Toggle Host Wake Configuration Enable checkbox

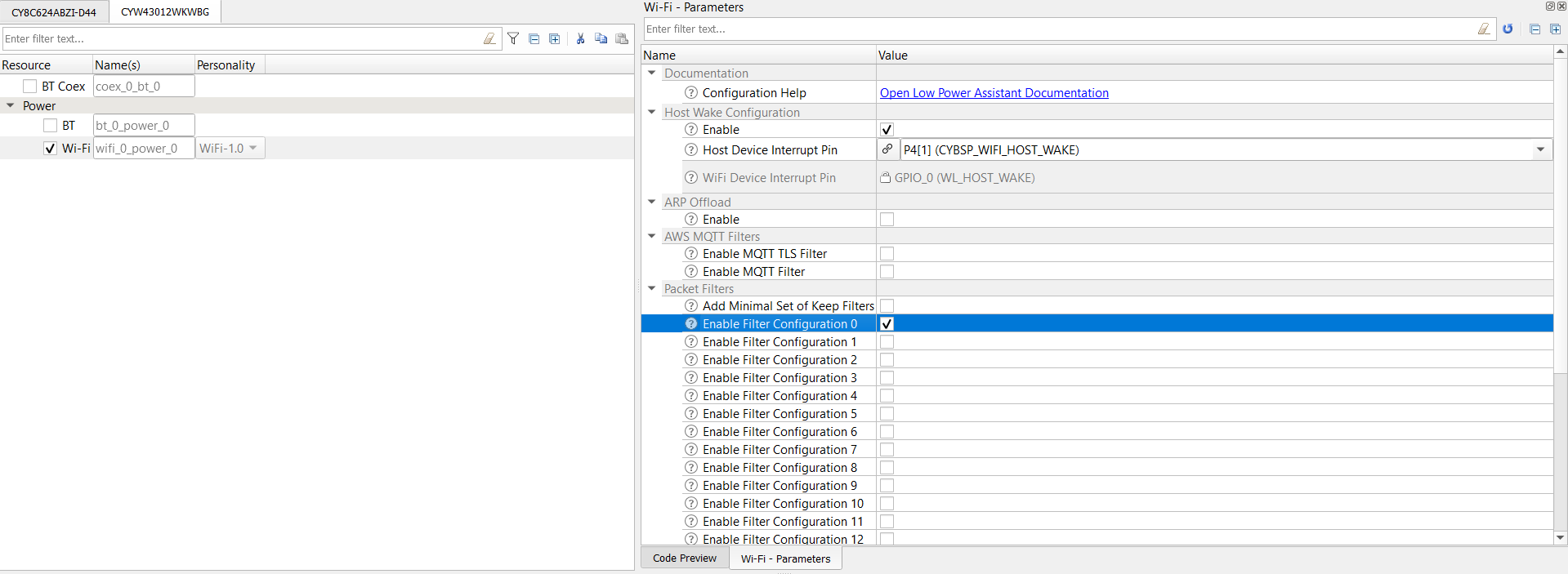(x=887, y=129)
